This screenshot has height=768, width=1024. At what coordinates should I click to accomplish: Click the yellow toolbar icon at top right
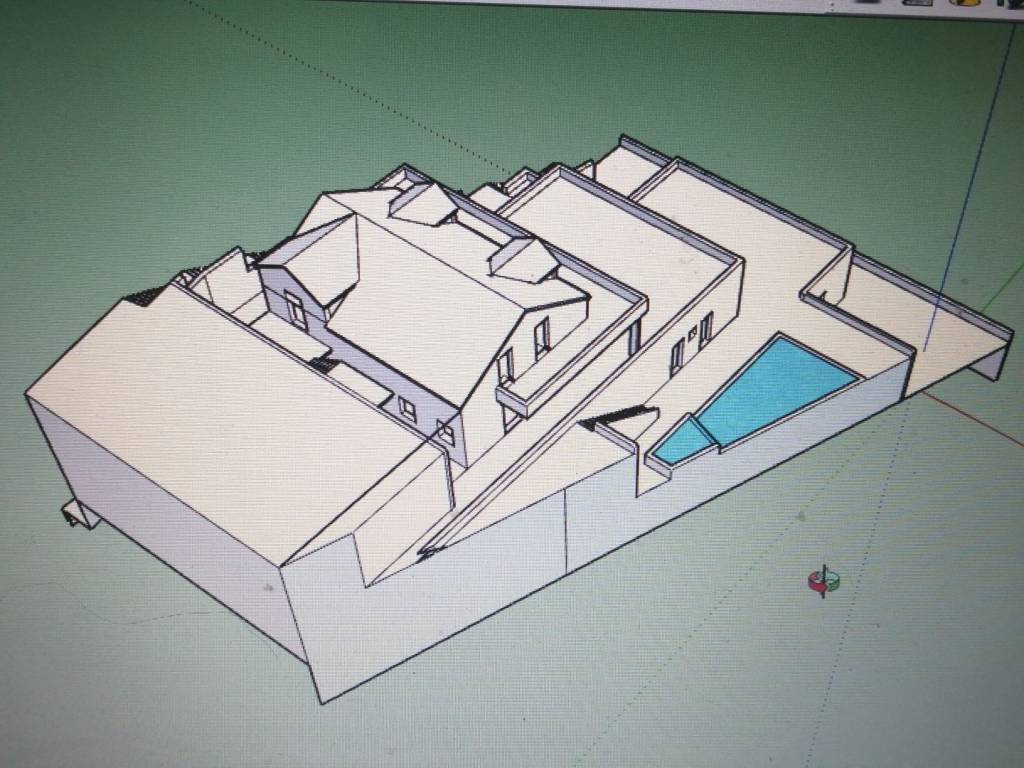pyautogui.click(x=967, y=3)
